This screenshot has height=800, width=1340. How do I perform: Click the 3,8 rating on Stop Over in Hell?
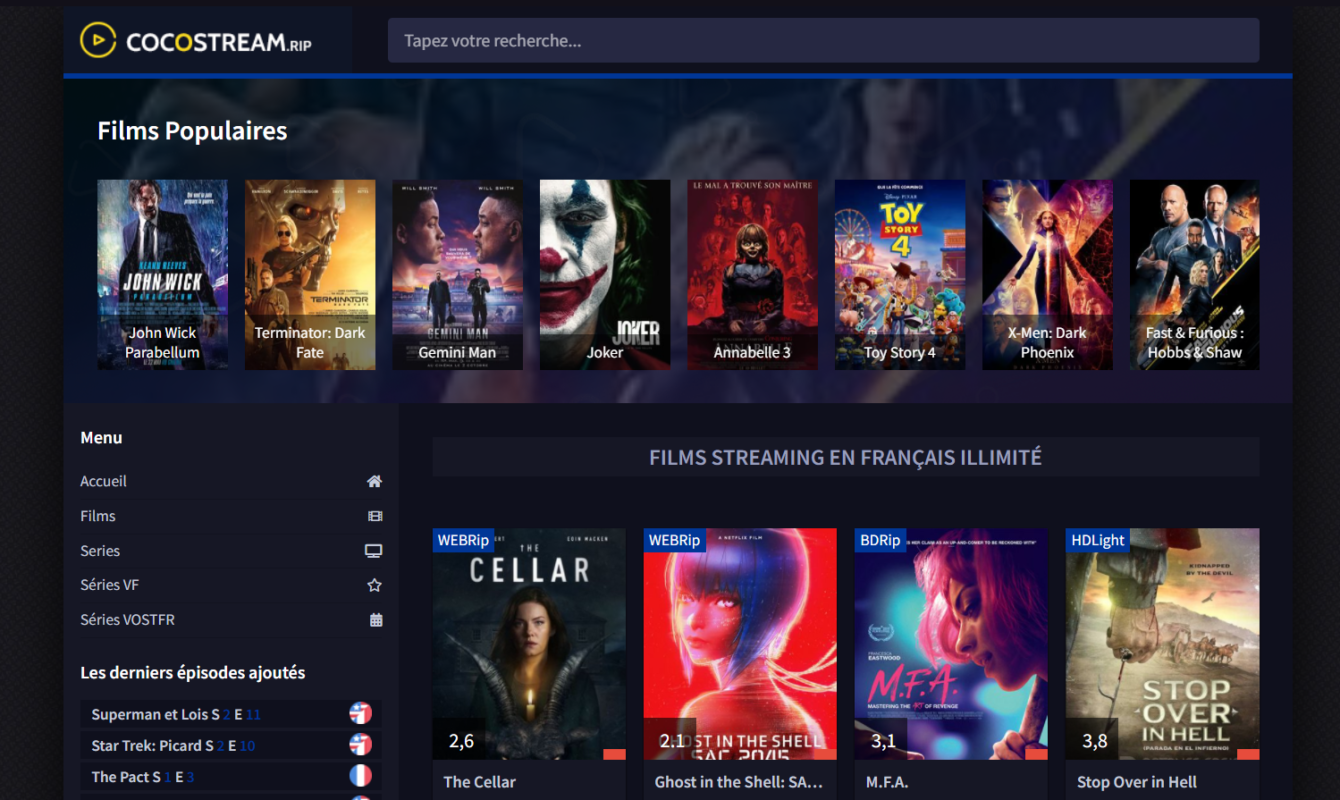[x=1094, y=741]
